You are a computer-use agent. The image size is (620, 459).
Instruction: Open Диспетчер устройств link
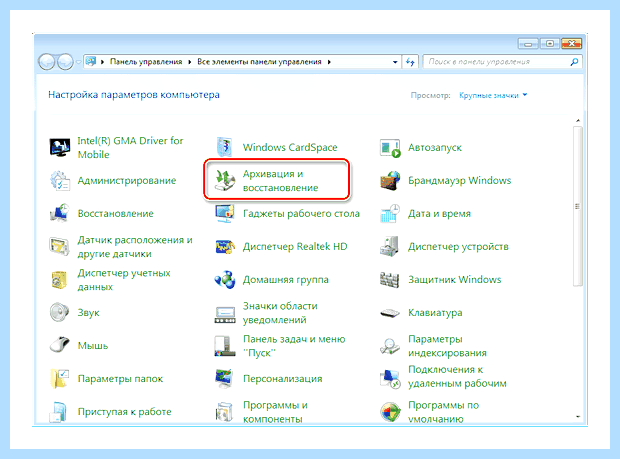[x=458, y=247]
